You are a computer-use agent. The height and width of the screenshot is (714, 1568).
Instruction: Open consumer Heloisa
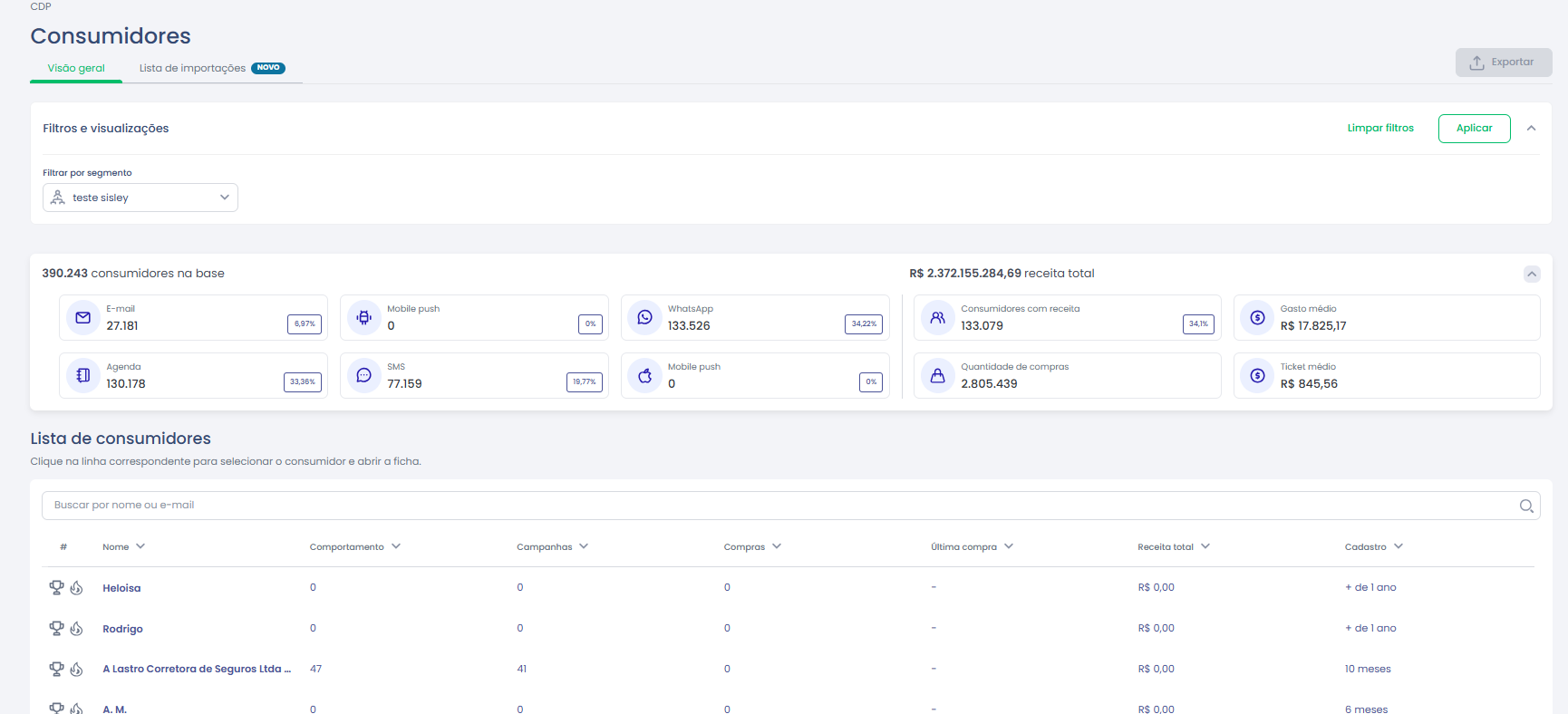(121, 588)
